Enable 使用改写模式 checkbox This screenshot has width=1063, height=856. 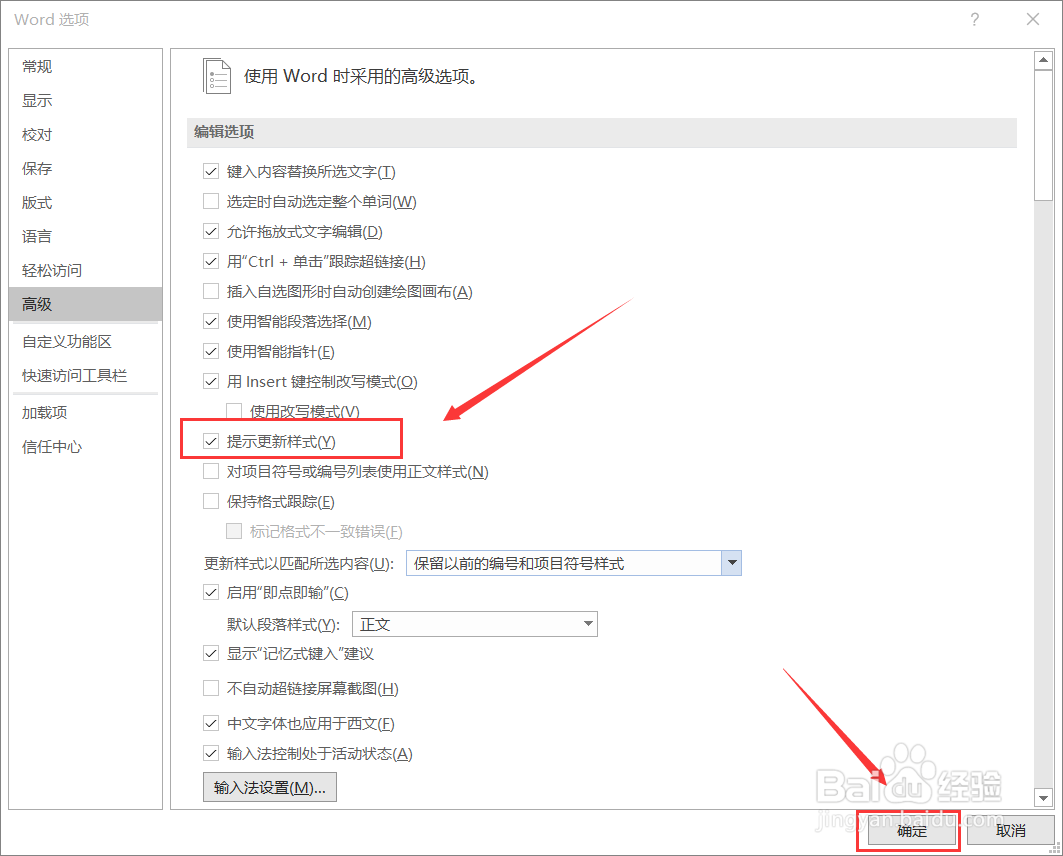coord(234,411)
